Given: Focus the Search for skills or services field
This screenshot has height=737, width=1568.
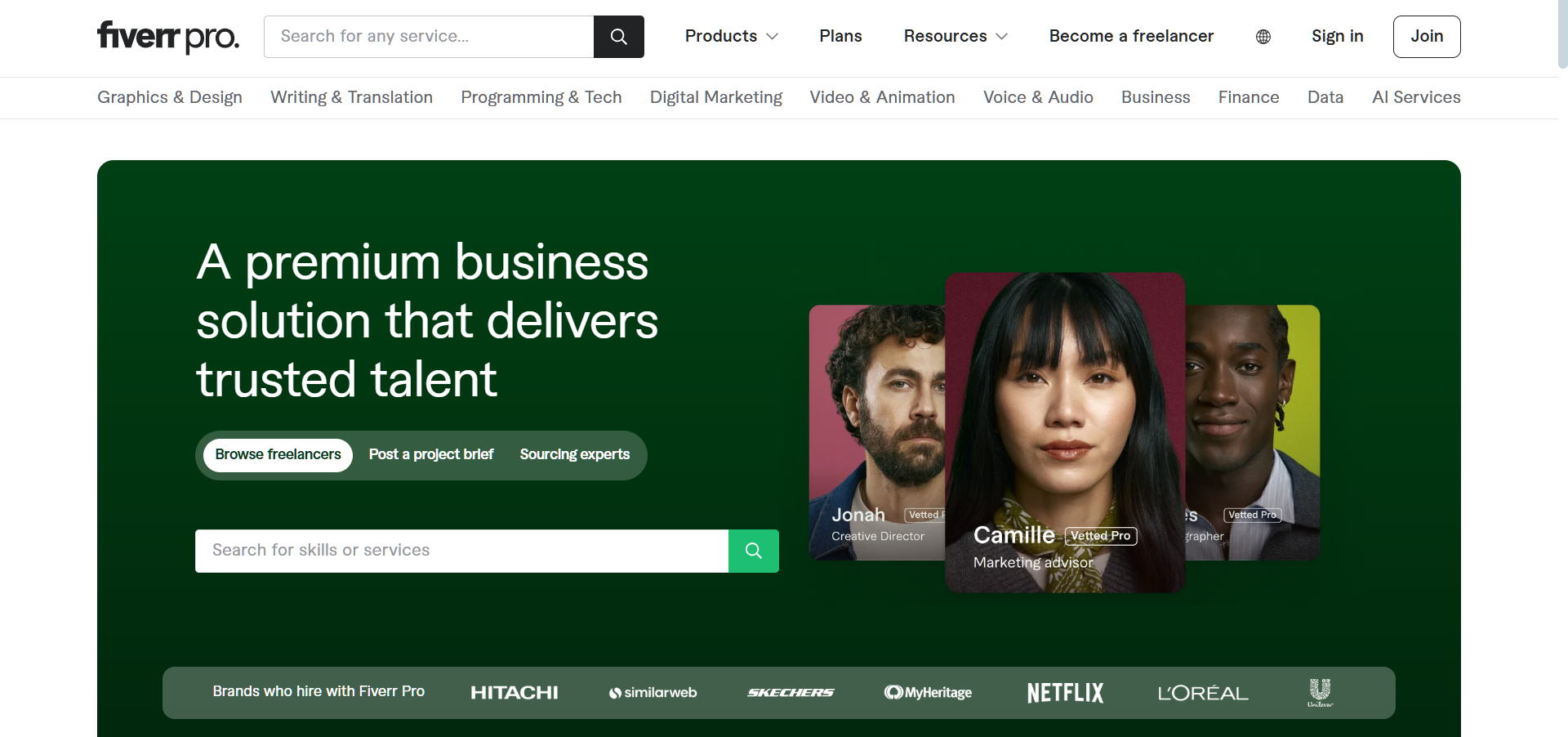Looking at the screenshot, I should tap(461, 551).
